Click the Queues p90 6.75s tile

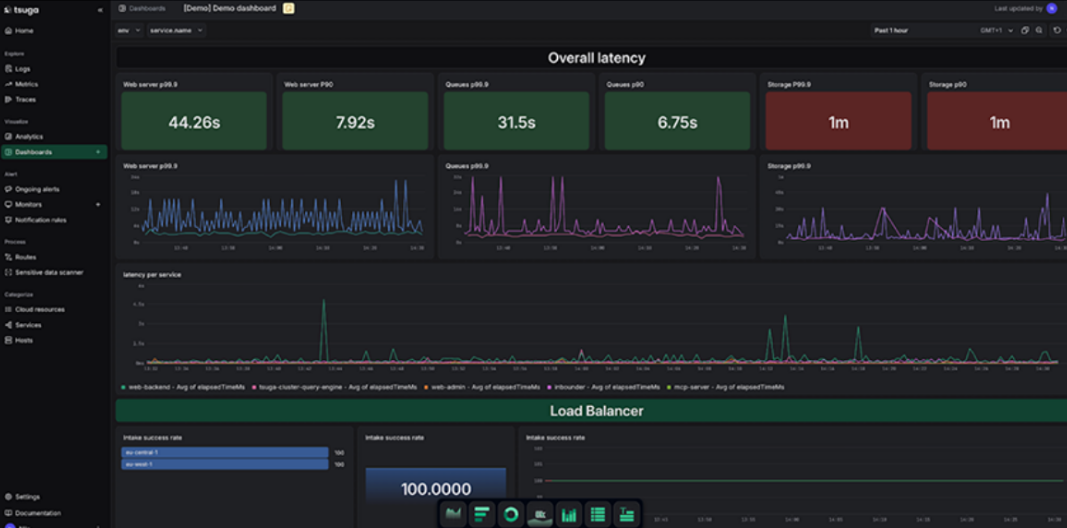click(x=677, y=121)
